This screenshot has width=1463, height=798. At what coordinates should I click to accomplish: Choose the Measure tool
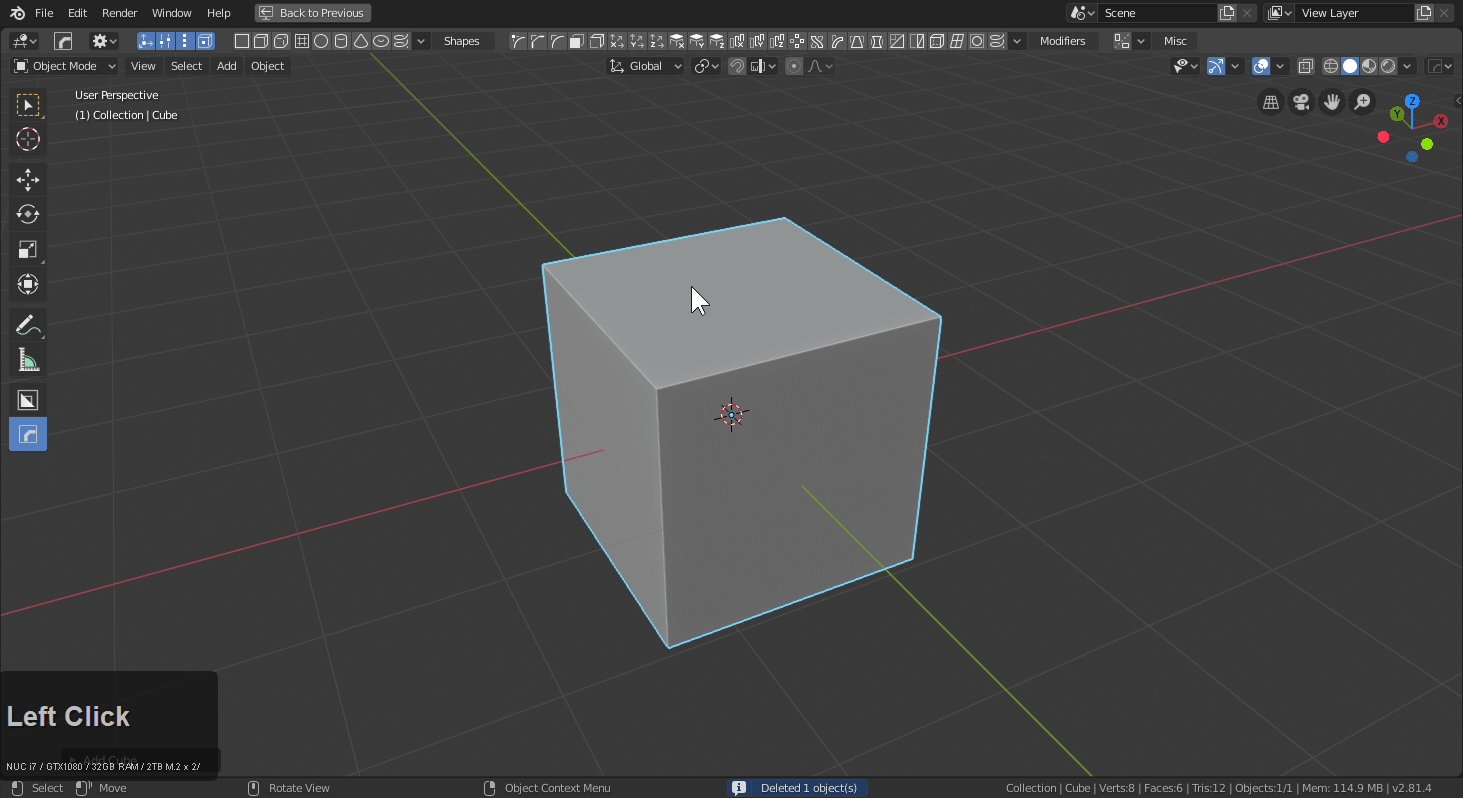coord(27,359)
